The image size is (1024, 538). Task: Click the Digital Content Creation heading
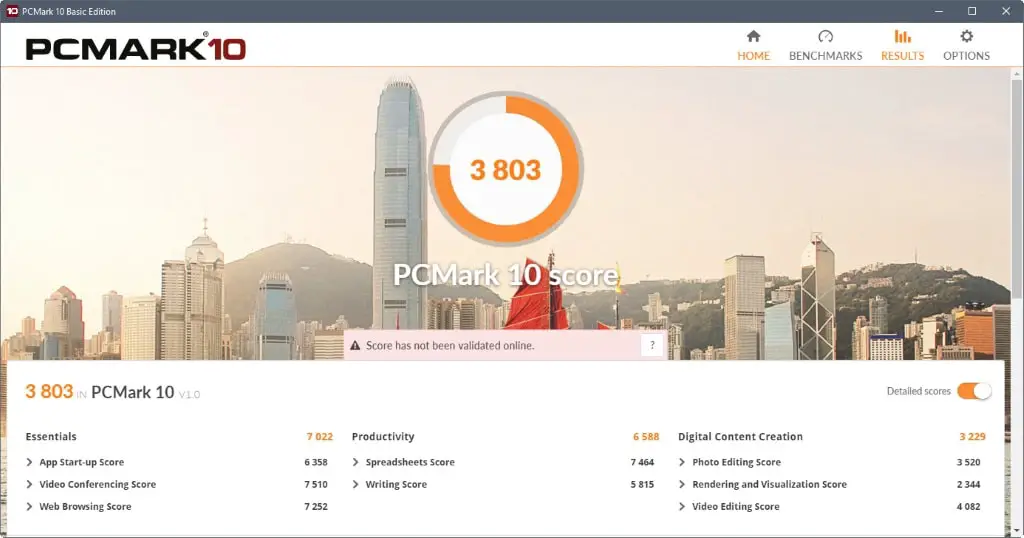[x=741, y=437]
